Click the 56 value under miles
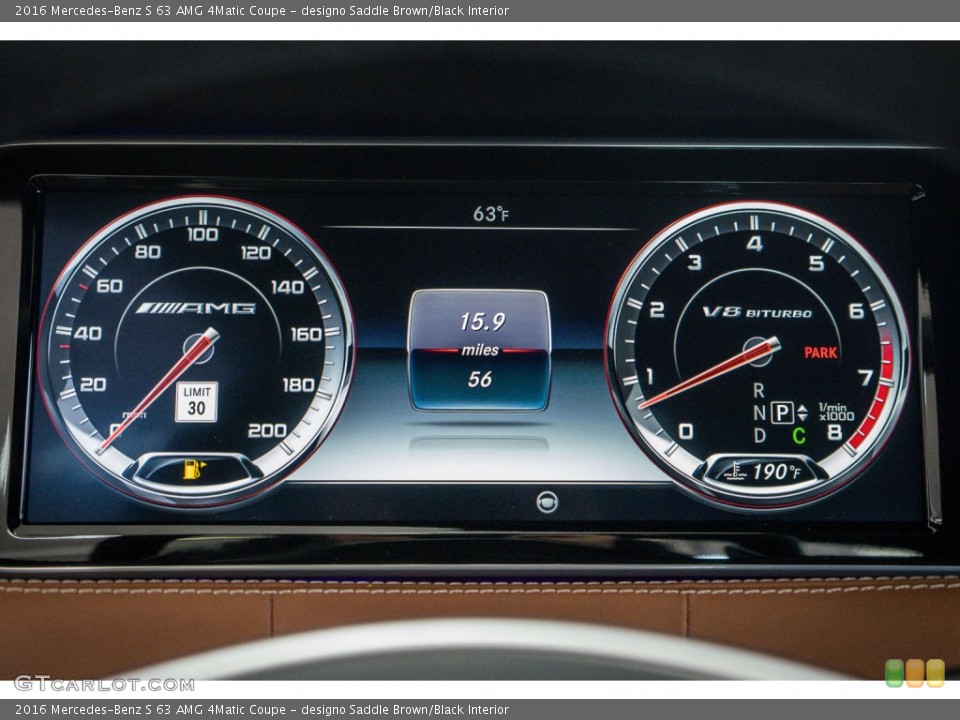Image resolution: width=960 pixels, height=720 pixels. click(x=480, y=380)
